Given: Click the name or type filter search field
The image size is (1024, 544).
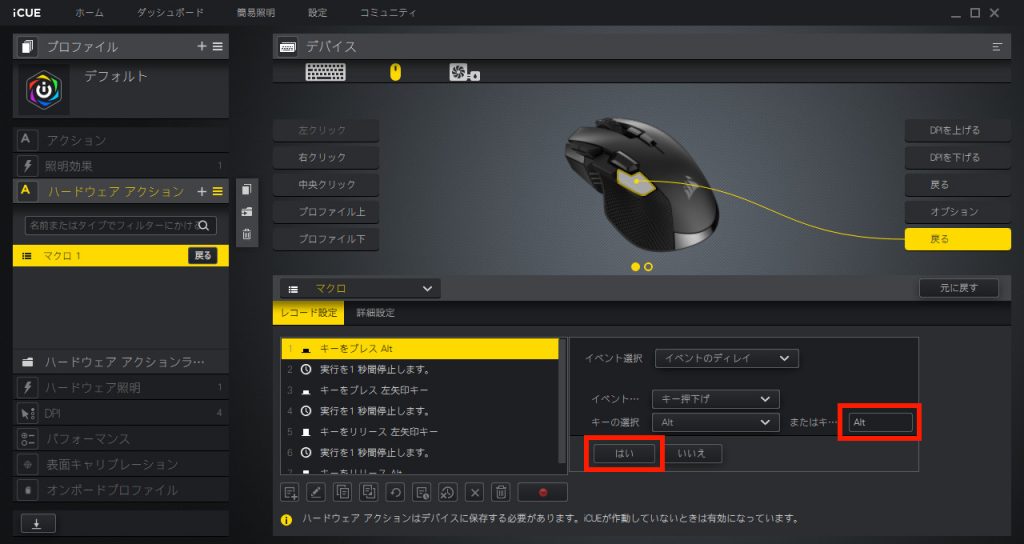Looking at the screenshot, I should click(x=121, y=225).
